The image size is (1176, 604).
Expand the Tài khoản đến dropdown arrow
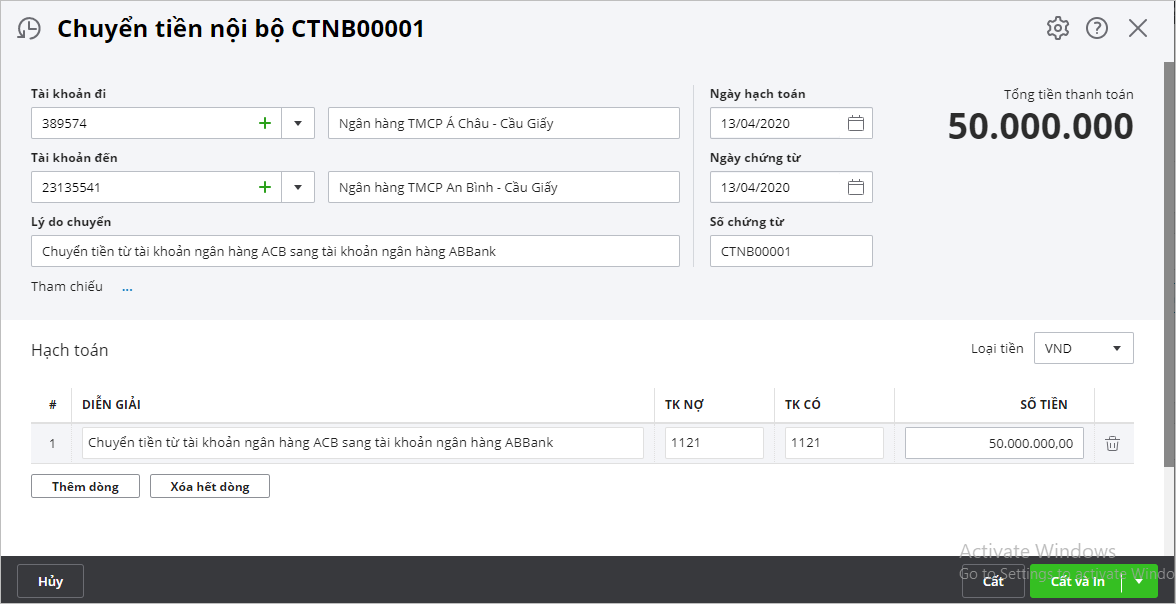298,187
